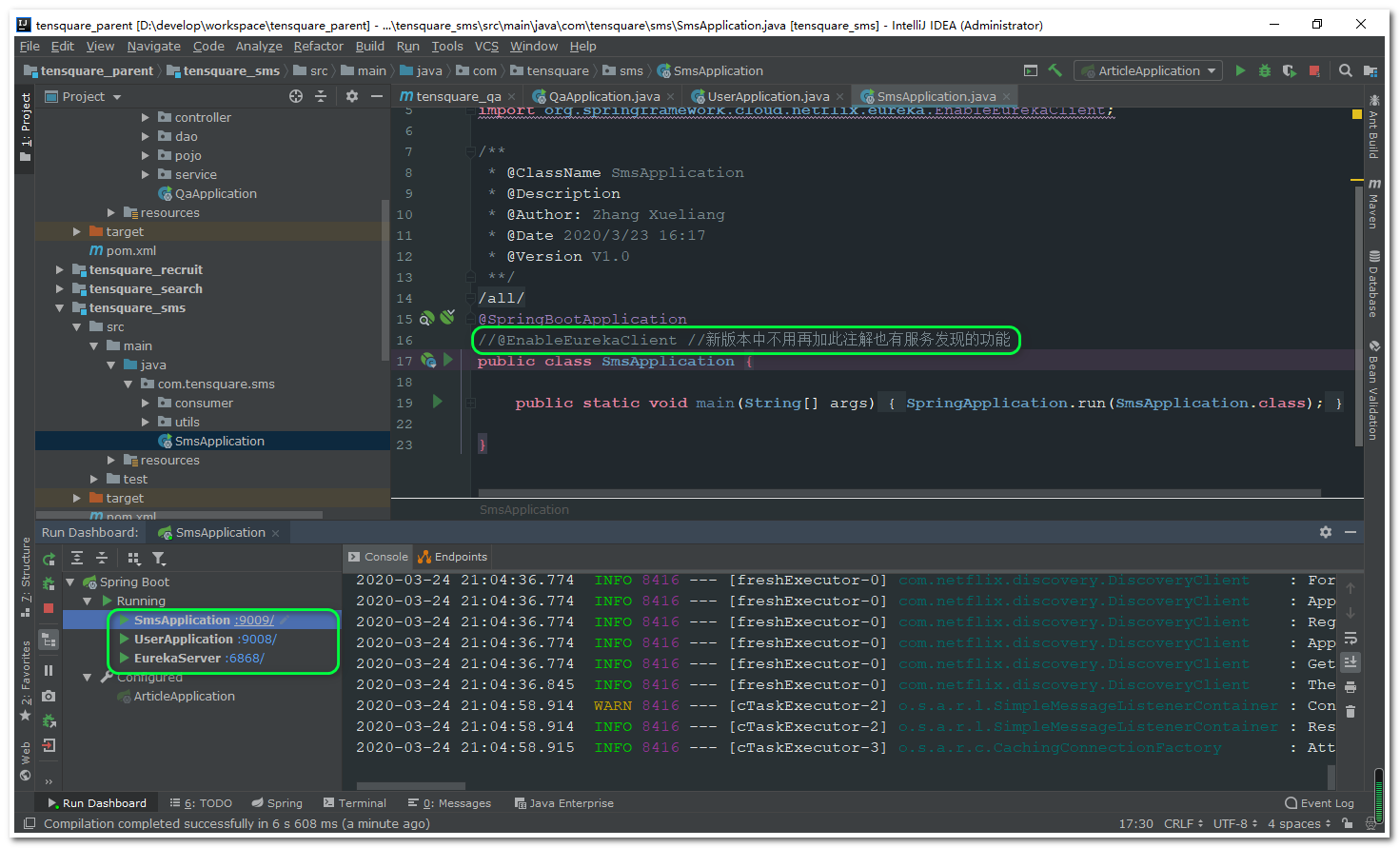This screenshot has width=1400, height=848.
Task: Run with coverage from the top toolbar
Action: click(1290, 70)
